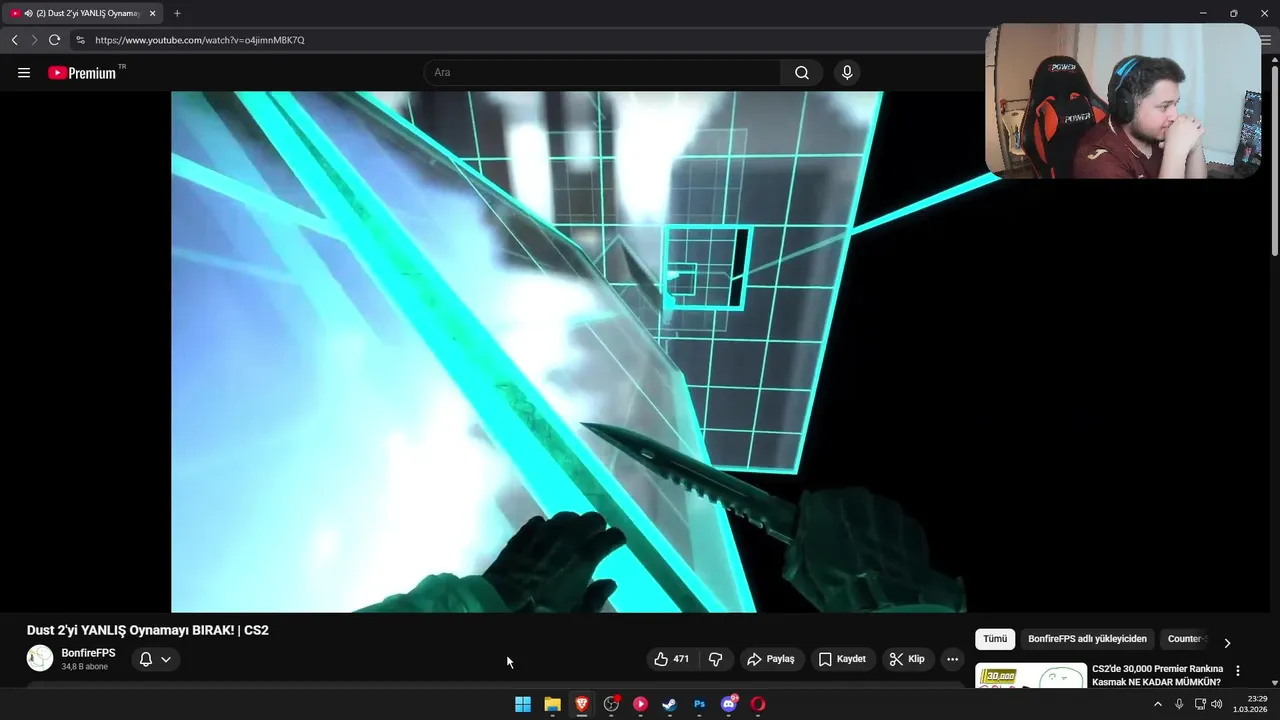Open BonfireFPS channel avatar
1280x720 pixels.
coord(40,658)
